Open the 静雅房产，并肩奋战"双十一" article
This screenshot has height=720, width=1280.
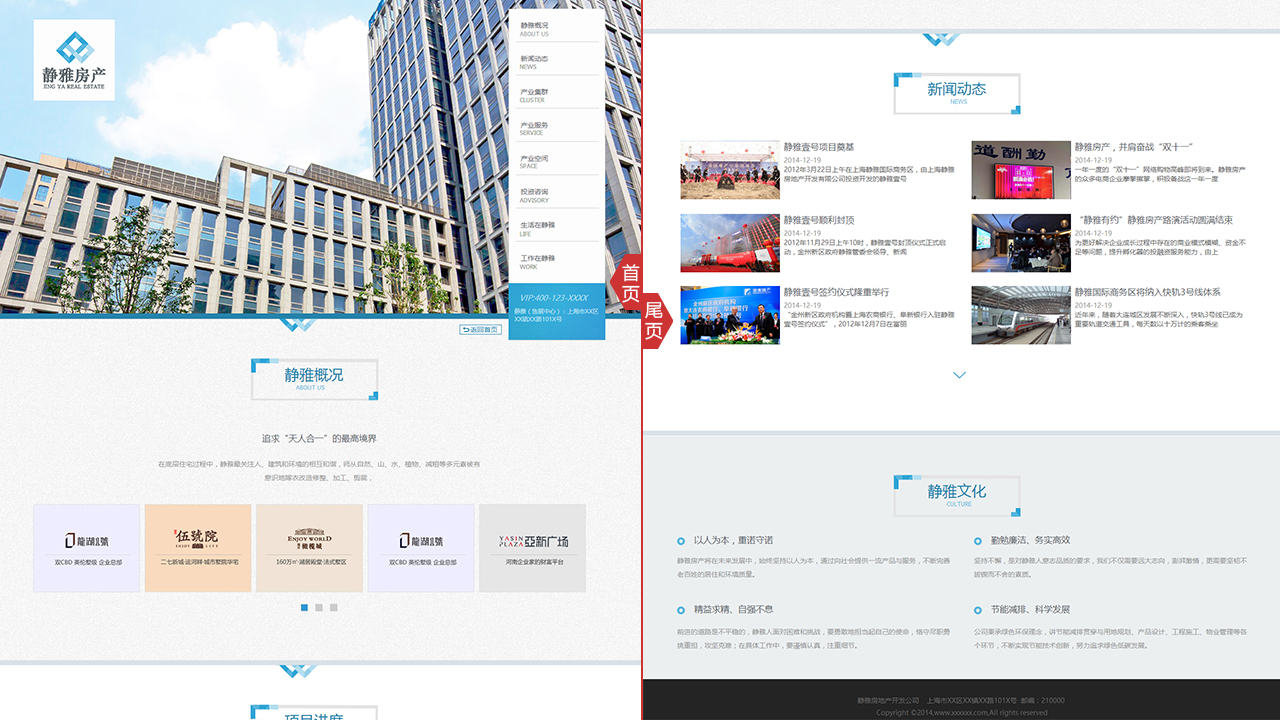(x=1133, y=147)
